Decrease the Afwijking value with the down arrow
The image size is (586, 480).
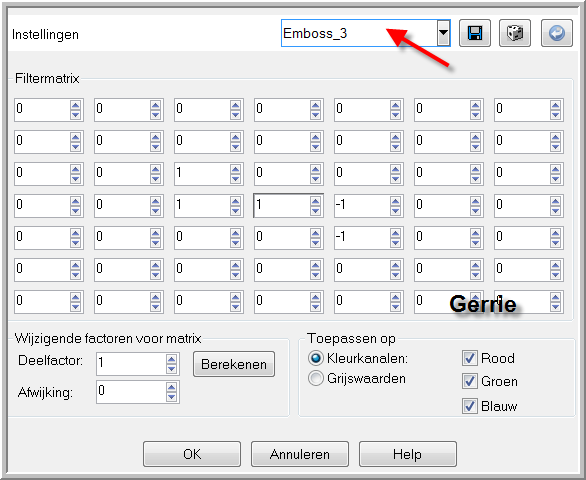click(x=172, y=397)
